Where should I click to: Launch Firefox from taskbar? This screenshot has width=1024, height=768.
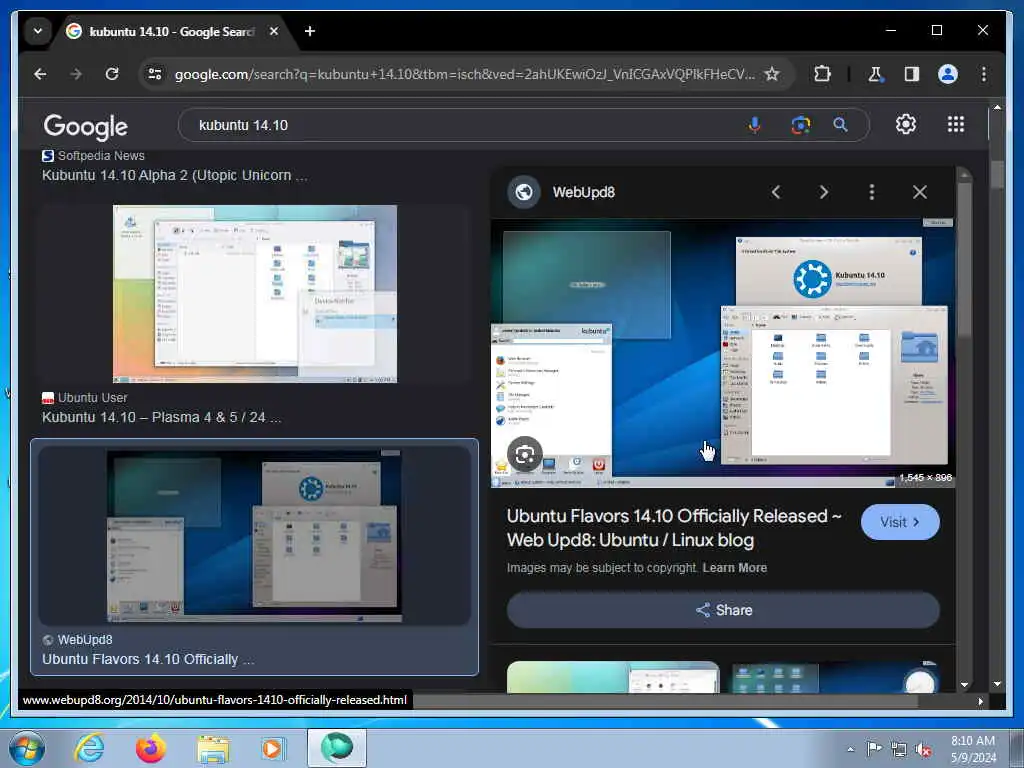[x=151, y=748]
